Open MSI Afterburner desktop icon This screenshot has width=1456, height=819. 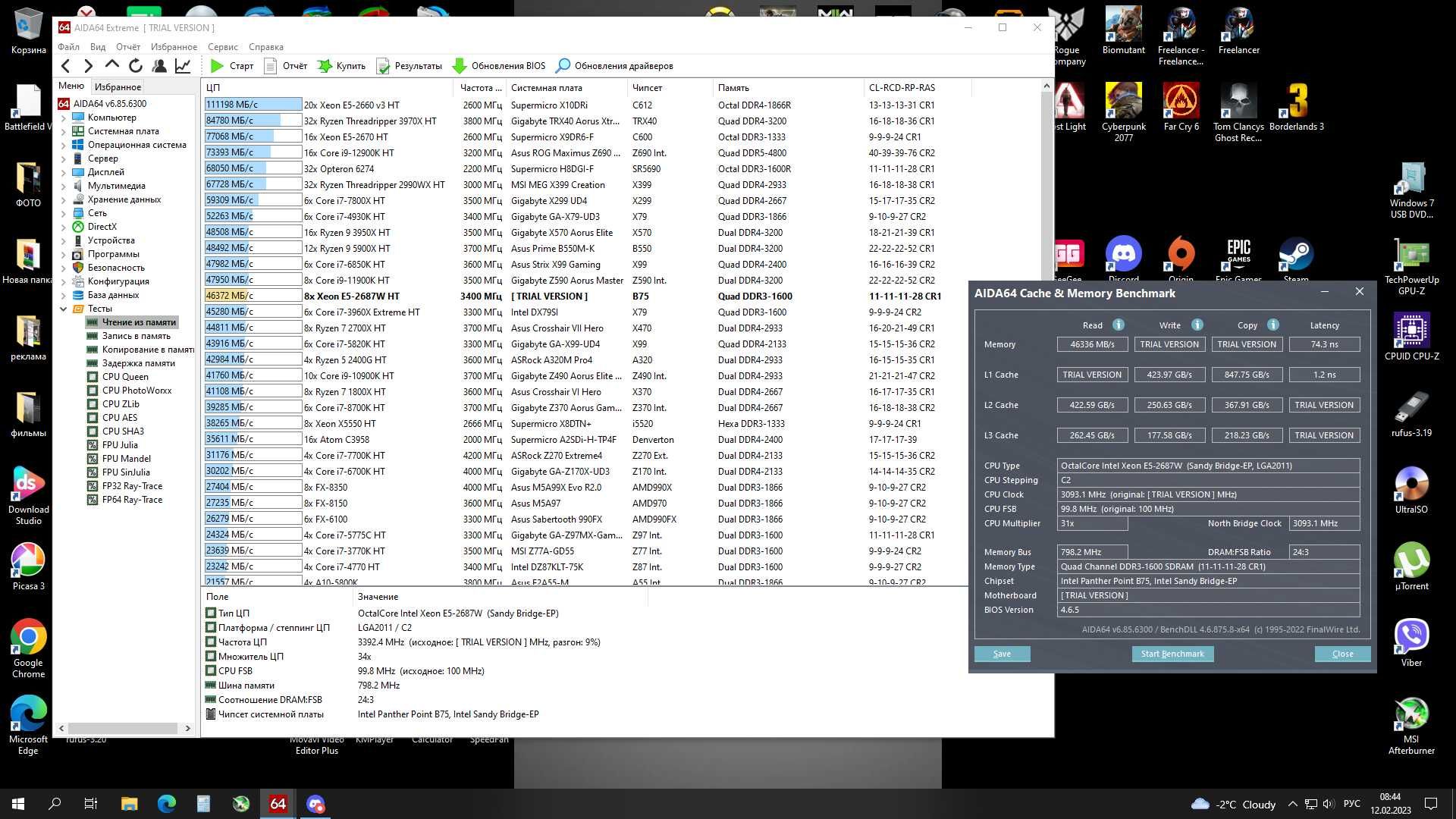tap(1411, 726)
